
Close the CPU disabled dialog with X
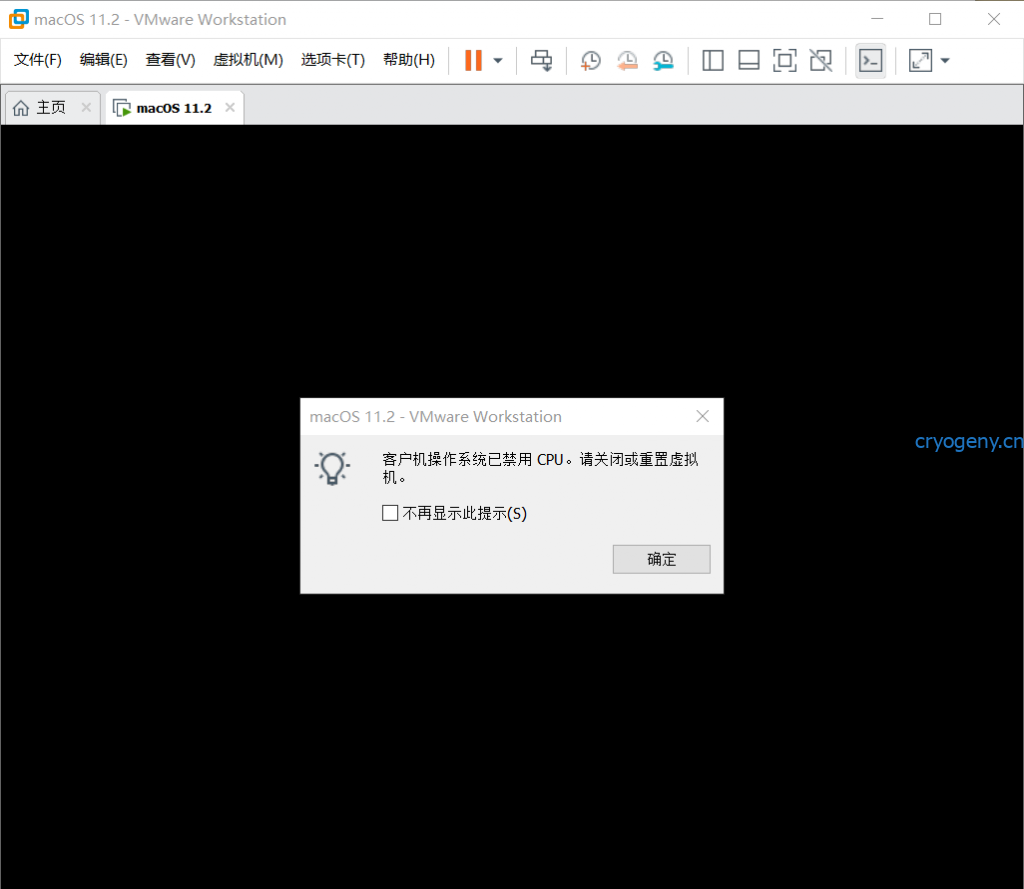pos(702,416)
